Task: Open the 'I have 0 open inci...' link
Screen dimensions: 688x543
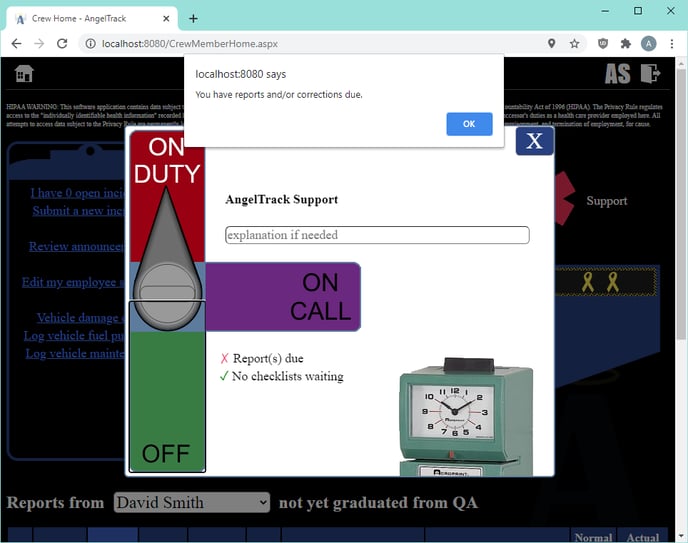Action: (x=78, y=193)
